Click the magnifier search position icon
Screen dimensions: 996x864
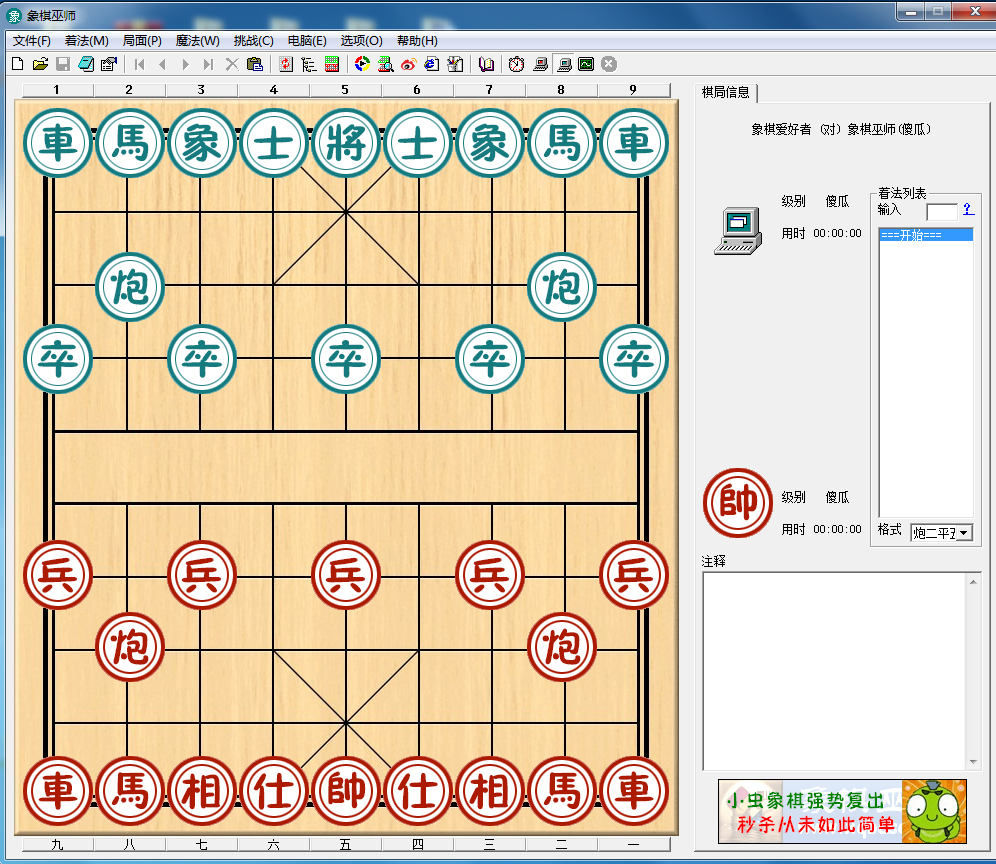coord(386,64)
